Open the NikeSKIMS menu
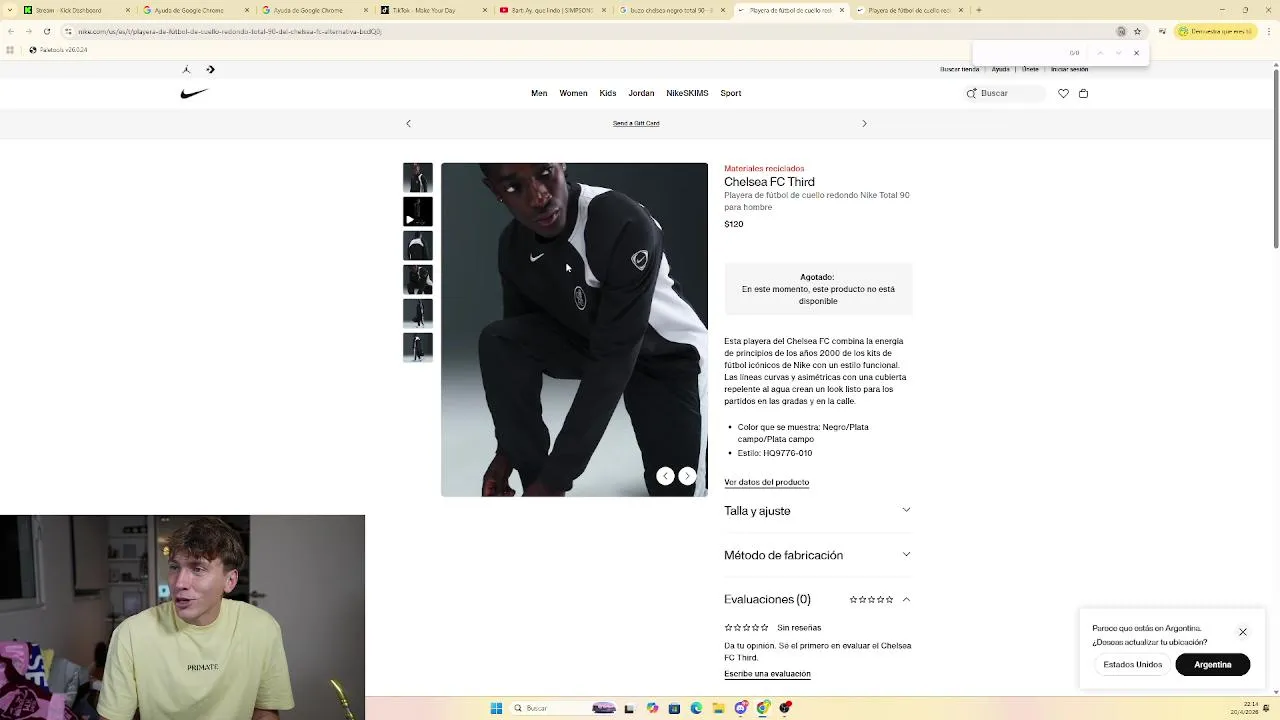The height and width of the screenshot is (720, 1280). [x=687, y=93]
